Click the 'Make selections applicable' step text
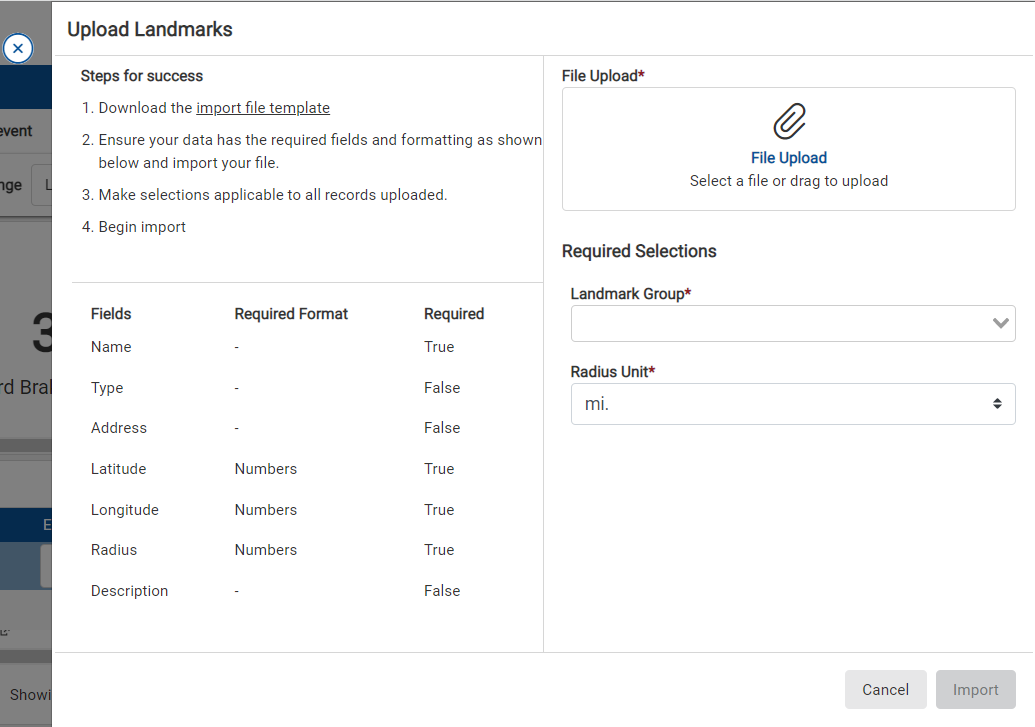The width and height of the screenshot is (1035, 727). [273, 195]
